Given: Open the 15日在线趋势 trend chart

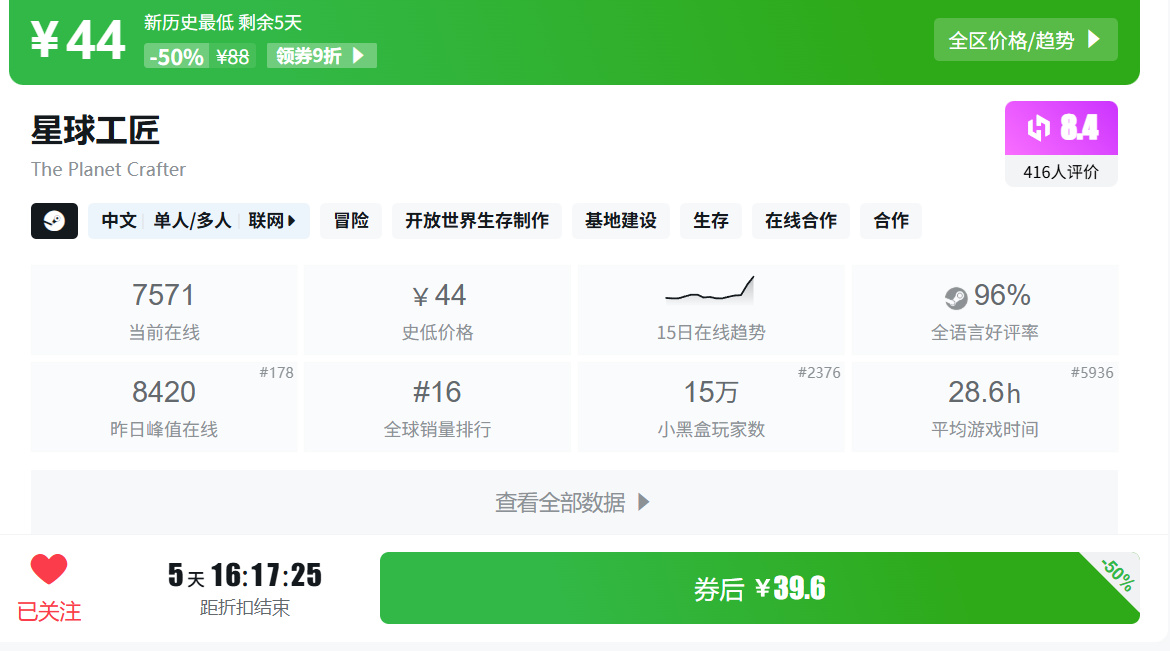Looking at the screenshot, I should click(710, 310).
